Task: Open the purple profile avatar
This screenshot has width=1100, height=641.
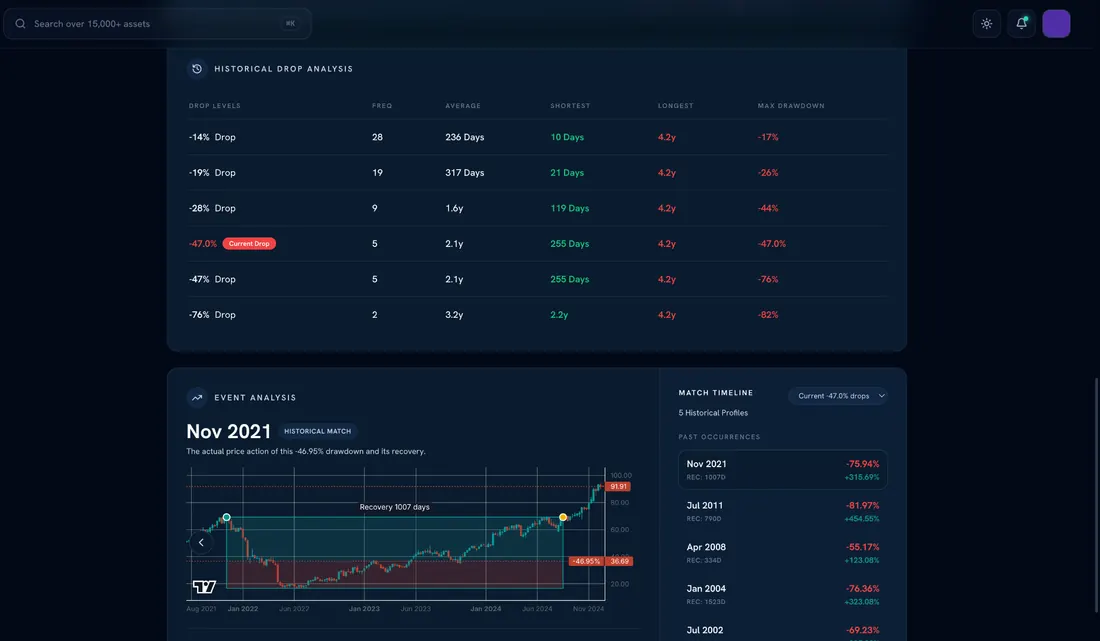Action: pyautogui.click(x=1056, y=24)
